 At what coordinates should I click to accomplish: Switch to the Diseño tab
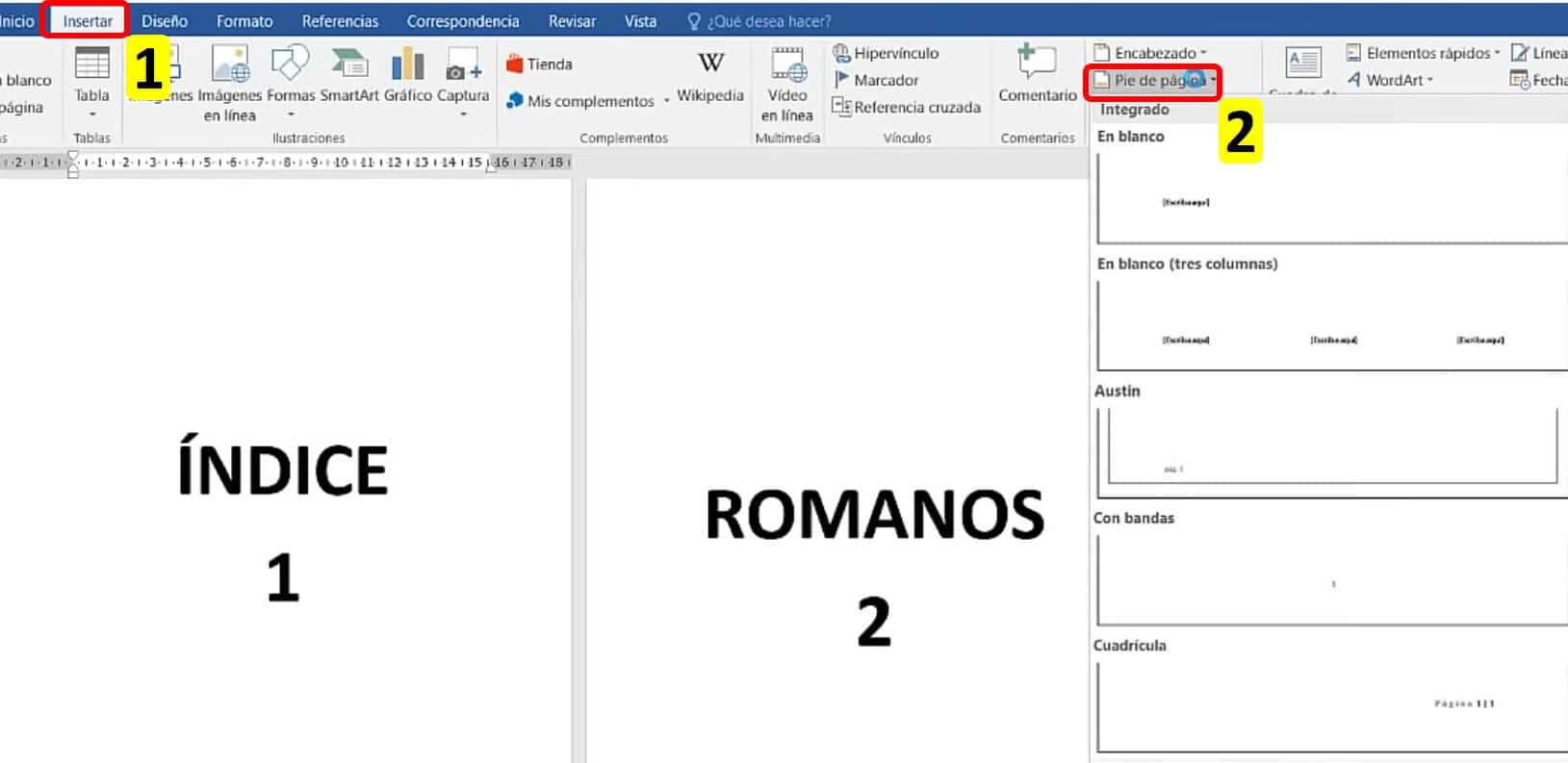165,21
